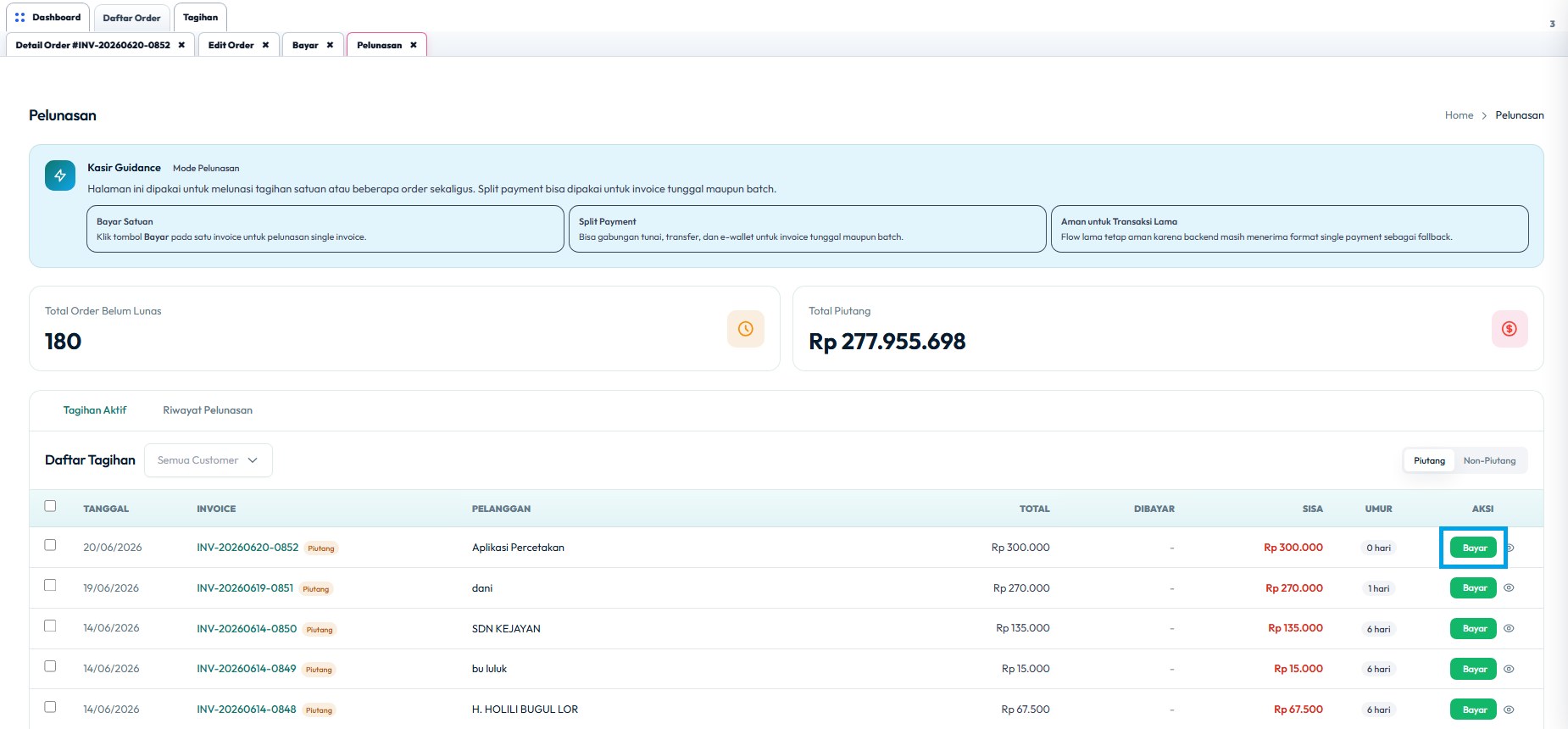This screenshot has width=1568, height=729.
Task: Click the Bayar Satuan guidance card
Action: click(325, 229)
